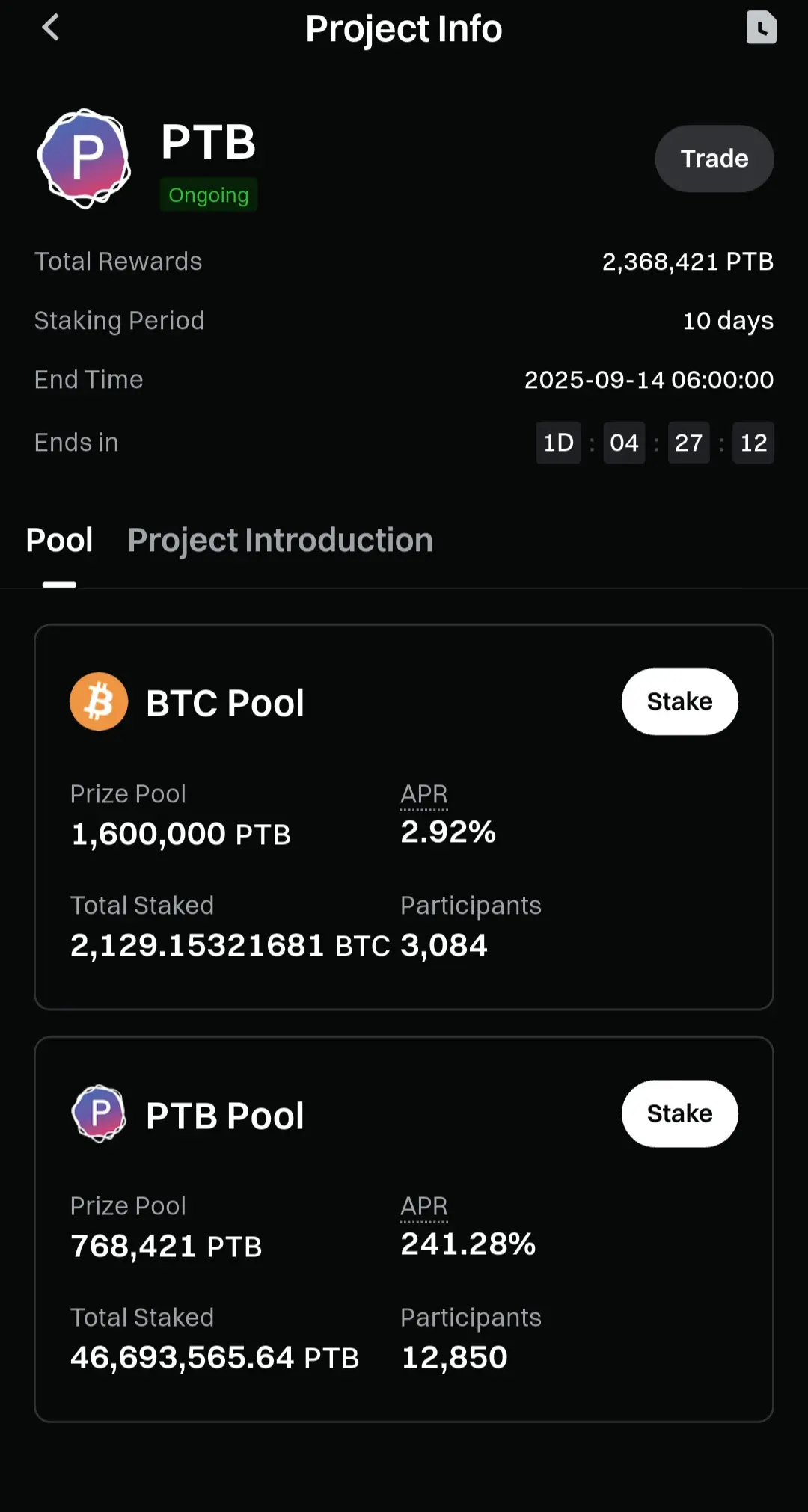This screenshot has width=808, height=1512.
Task: Tap the End Time 2025-09-14 value
Action: tap(649, 380)
